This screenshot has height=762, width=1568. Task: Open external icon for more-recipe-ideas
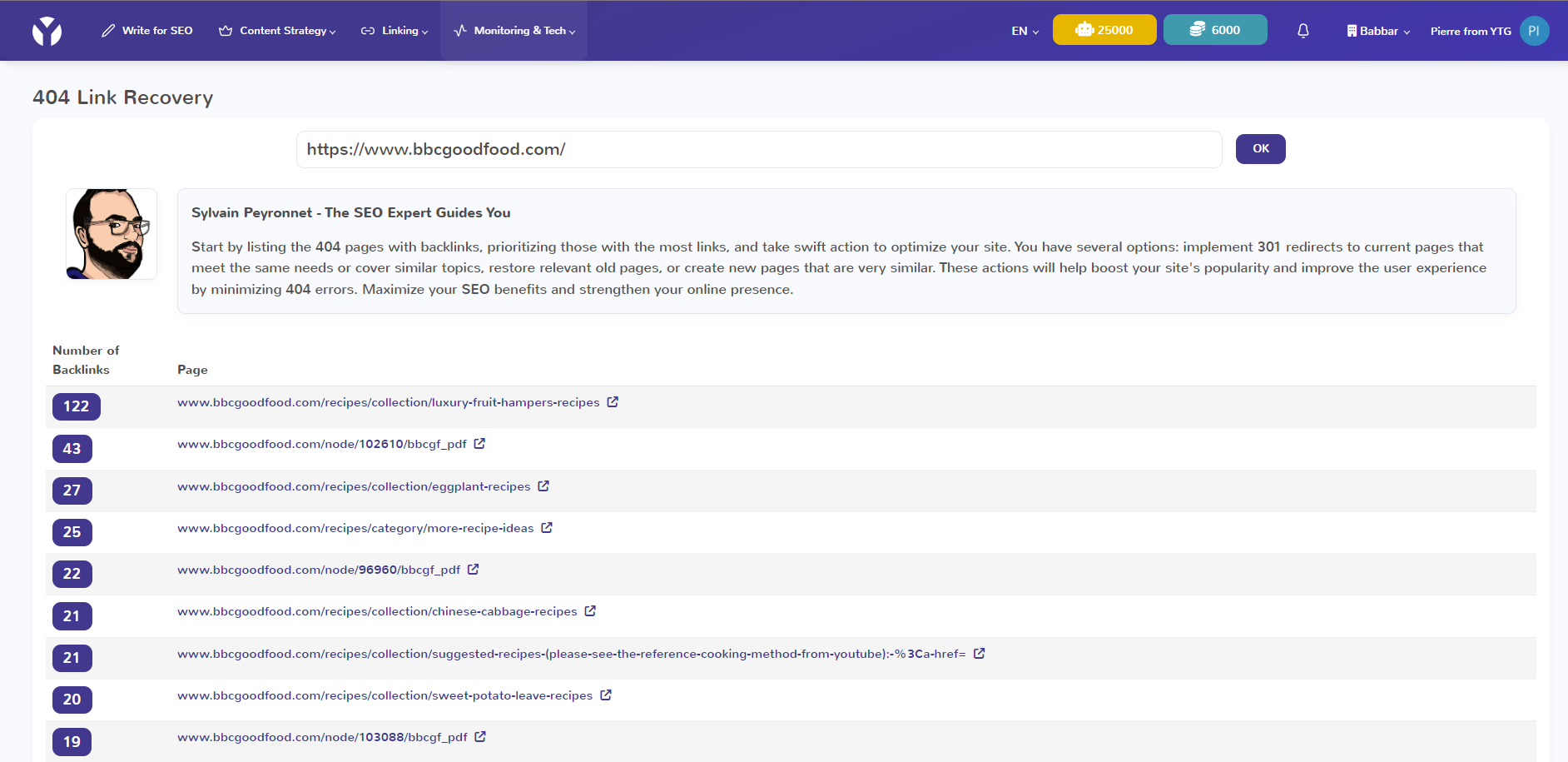click(547, 527)
